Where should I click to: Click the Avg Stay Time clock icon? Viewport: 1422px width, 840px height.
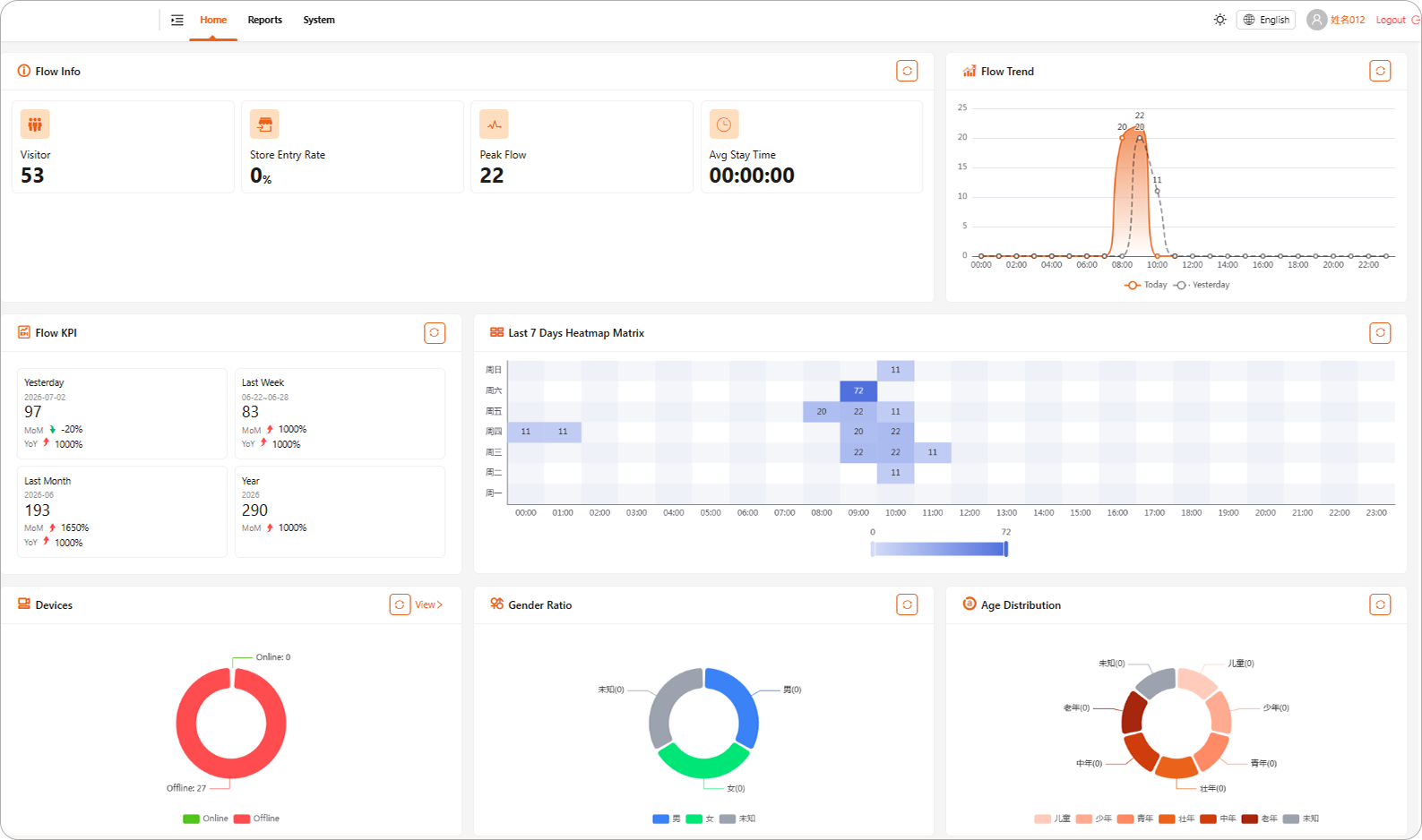point(724,124)
